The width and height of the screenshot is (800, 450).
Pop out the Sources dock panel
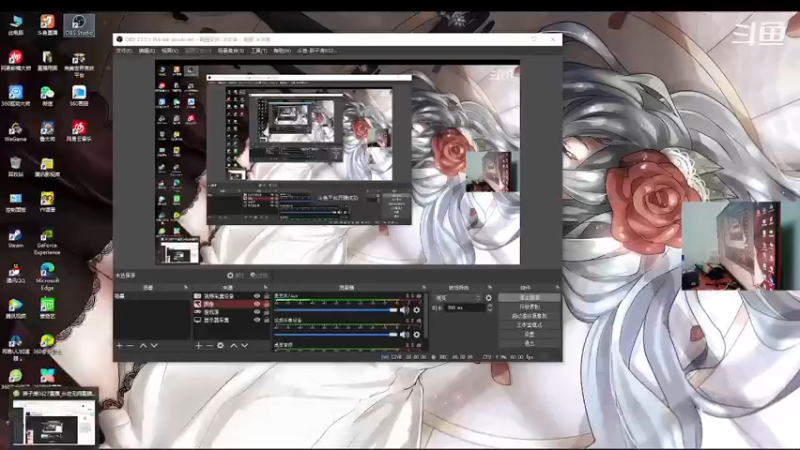[265, 288]
